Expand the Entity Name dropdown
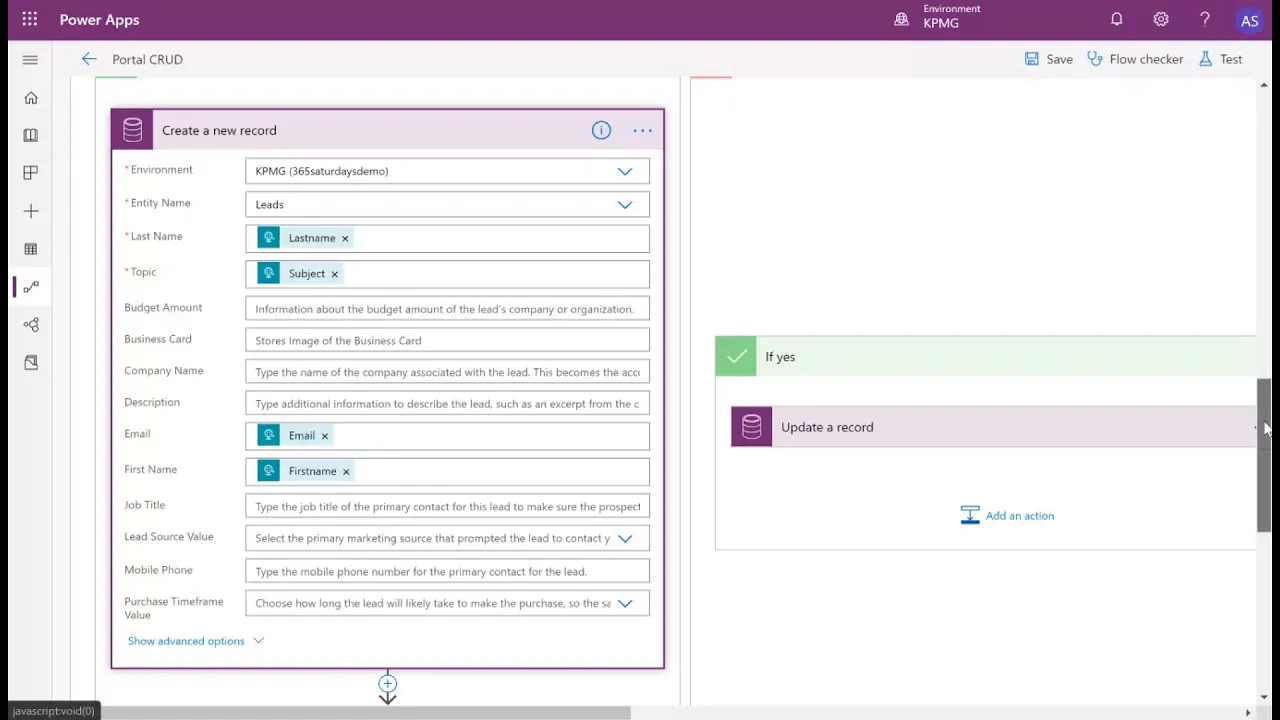This screenshot has height=720, width=1280. point(625,205)
